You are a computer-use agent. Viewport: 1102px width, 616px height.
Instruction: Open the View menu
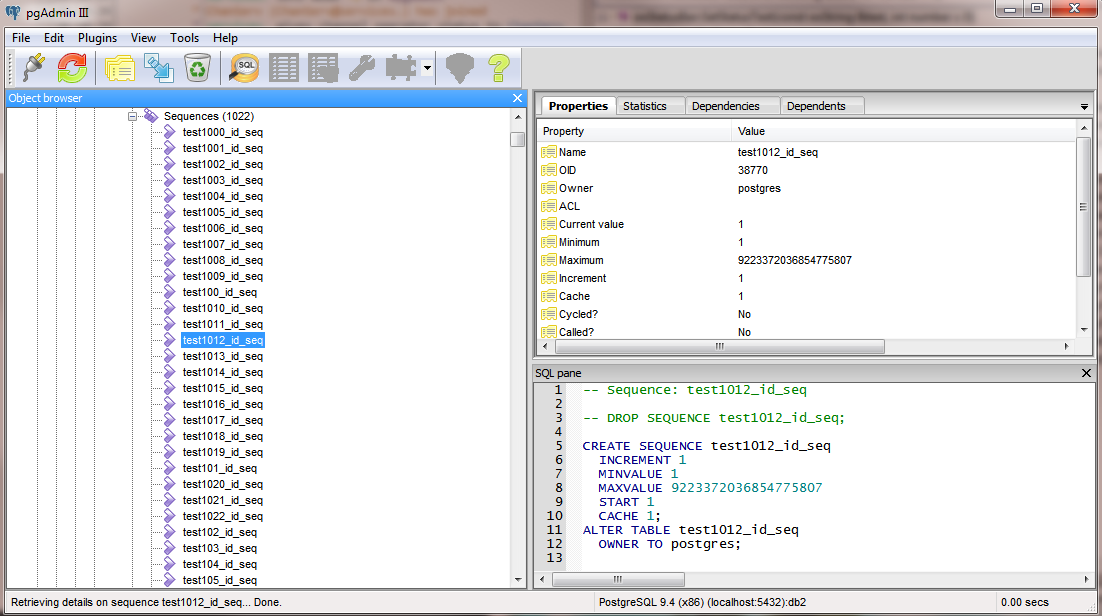[143, 38]
